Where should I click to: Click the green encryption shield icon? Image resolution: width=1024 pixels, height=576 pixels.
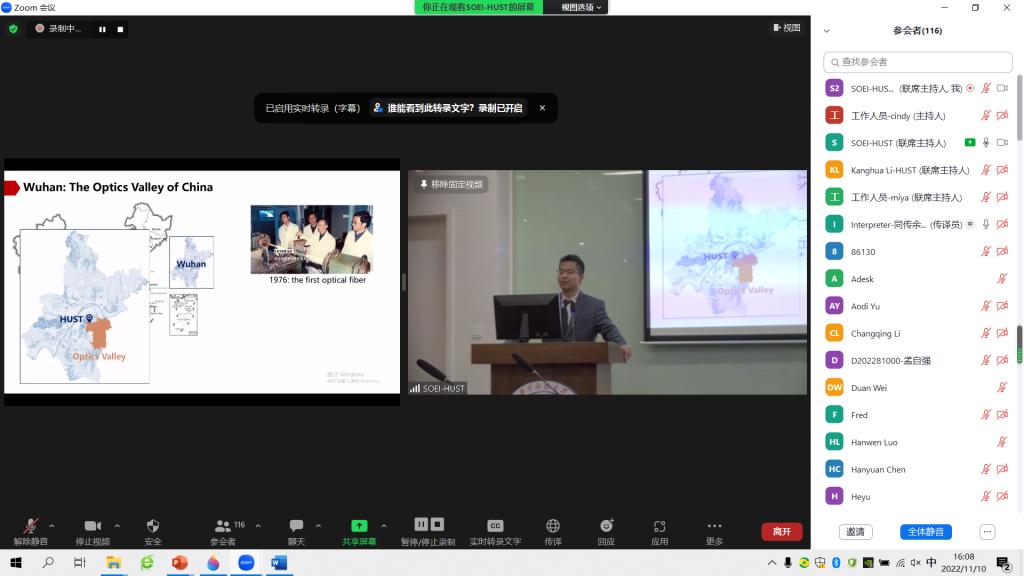(x=13, y=29)
